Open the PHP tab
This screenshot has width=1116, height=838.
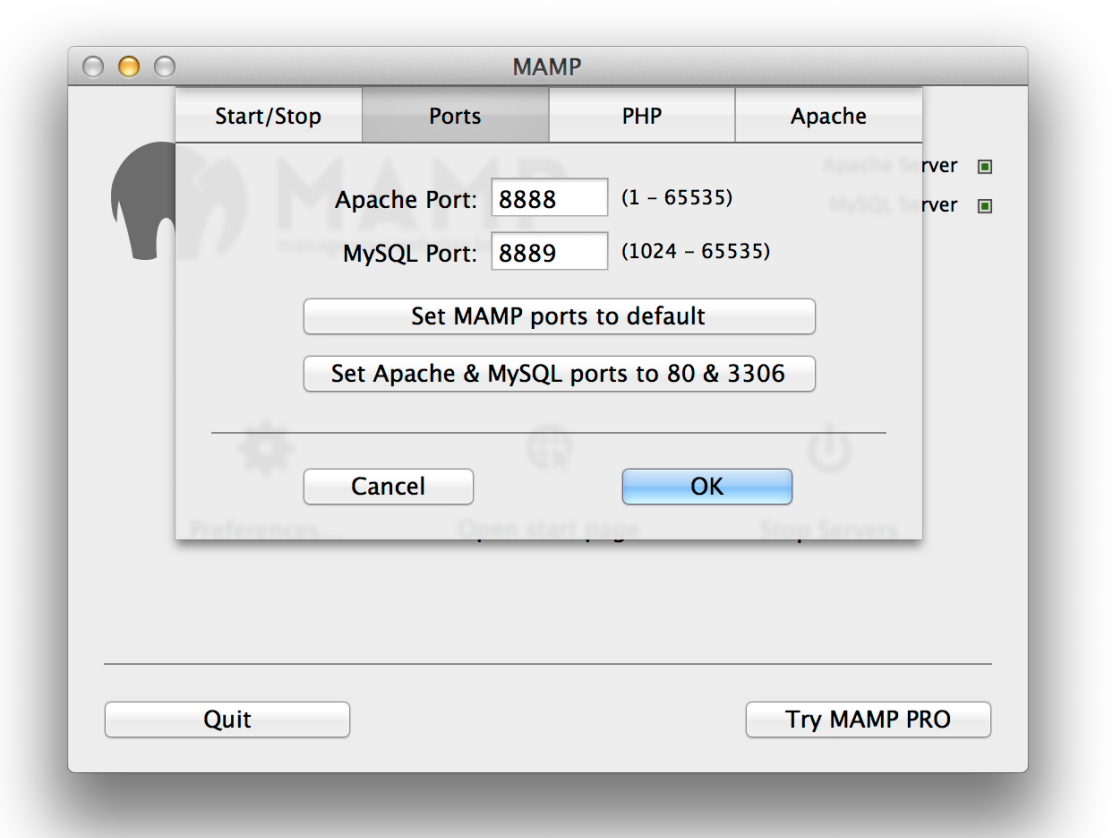pyautogui.click(x=642, y=115)
